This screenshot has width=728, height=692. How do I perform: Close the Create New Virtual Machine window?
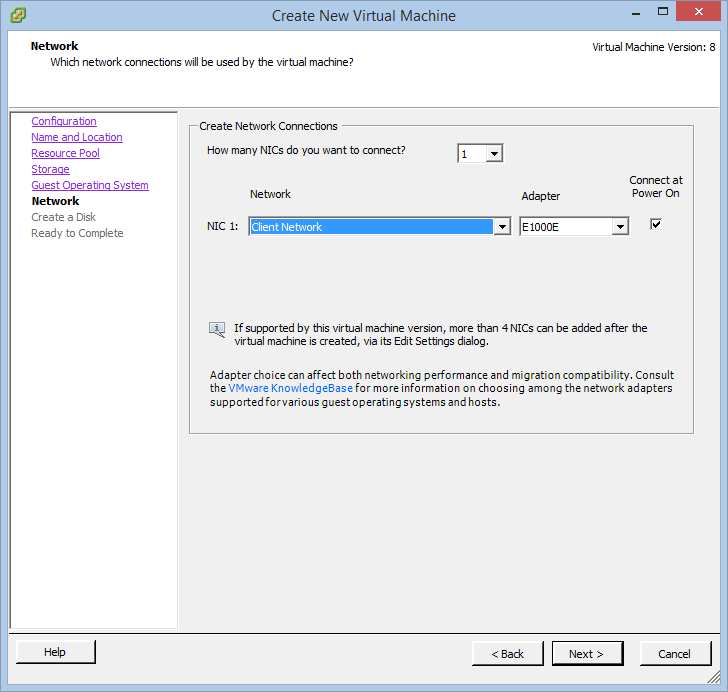click(x=698, y=12)
